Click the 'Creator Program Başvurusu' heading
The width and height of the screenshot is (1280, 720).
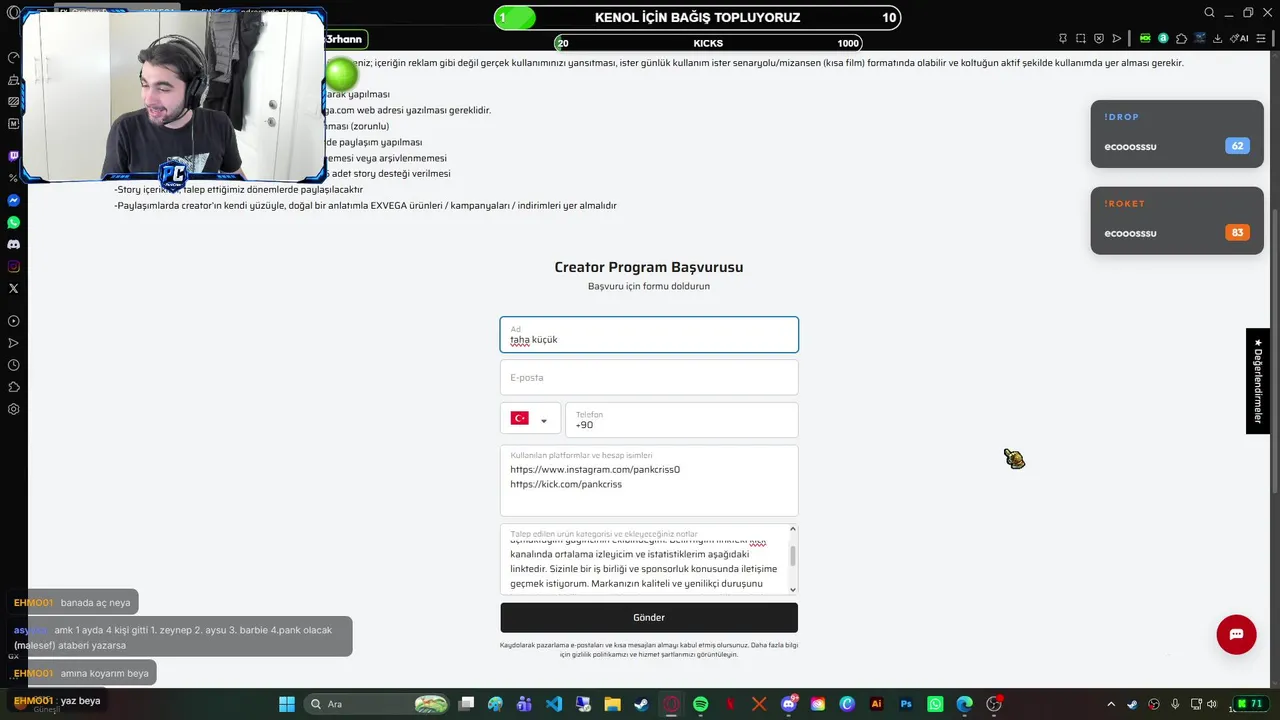[649, 267]
